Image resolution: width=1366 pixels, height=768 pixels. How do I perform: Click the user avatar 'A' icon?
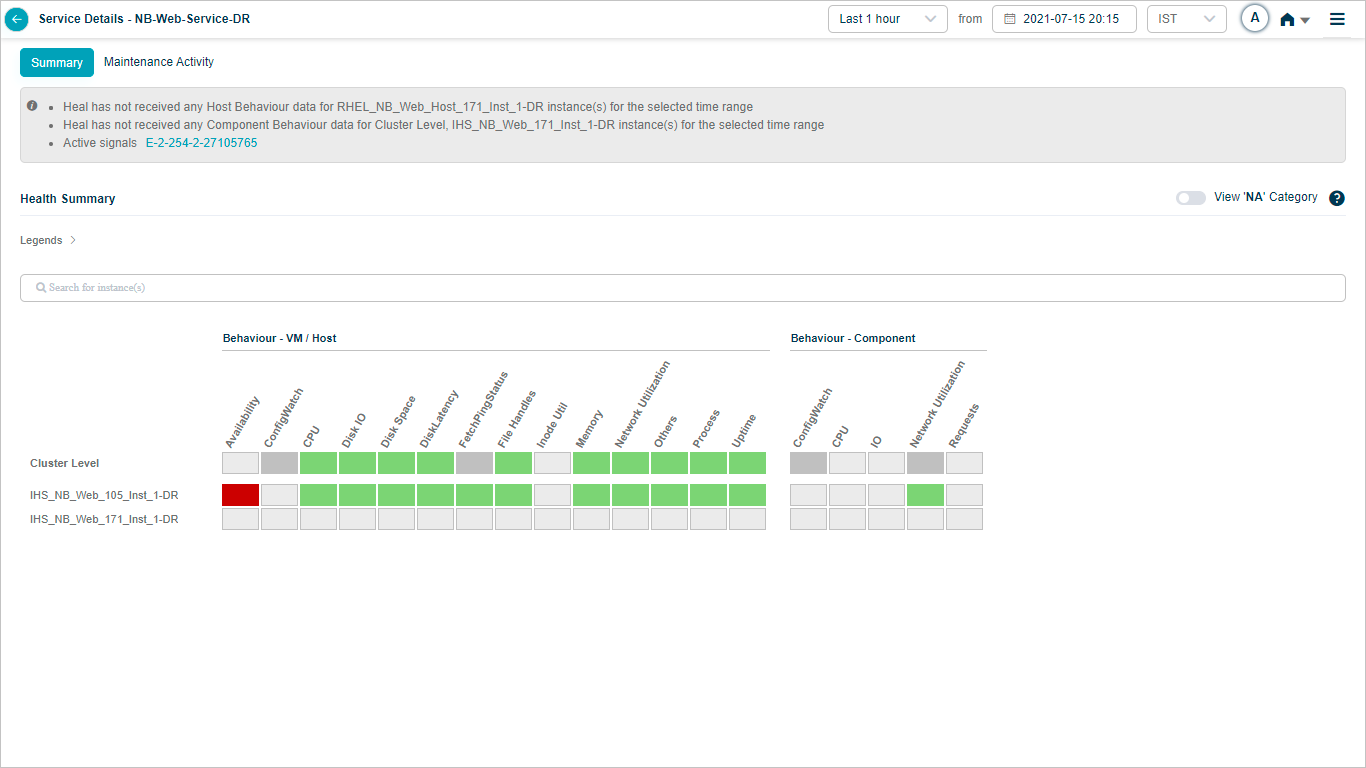click(1254, 19)
